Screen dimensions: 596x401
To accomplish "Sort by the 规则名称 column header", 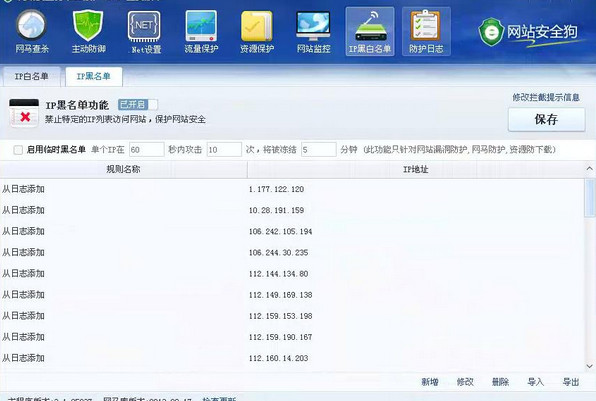I will (x=124, y=170).
